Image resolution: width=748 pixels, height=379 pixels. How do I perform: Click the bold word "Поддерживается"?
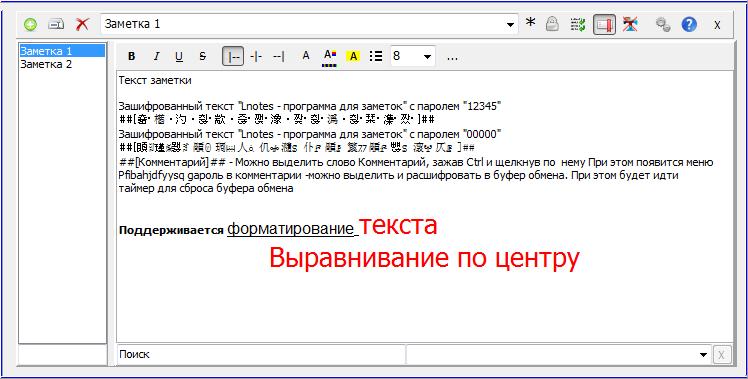click(171, 231)
